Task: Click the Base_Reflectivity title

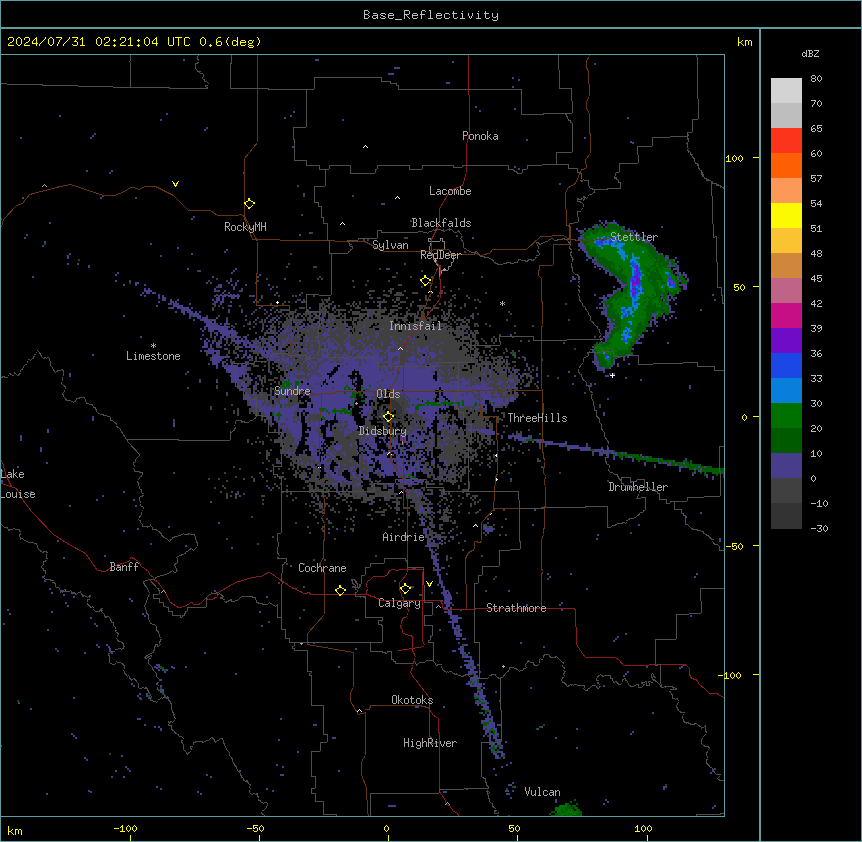Action: [x=431, y=15]
